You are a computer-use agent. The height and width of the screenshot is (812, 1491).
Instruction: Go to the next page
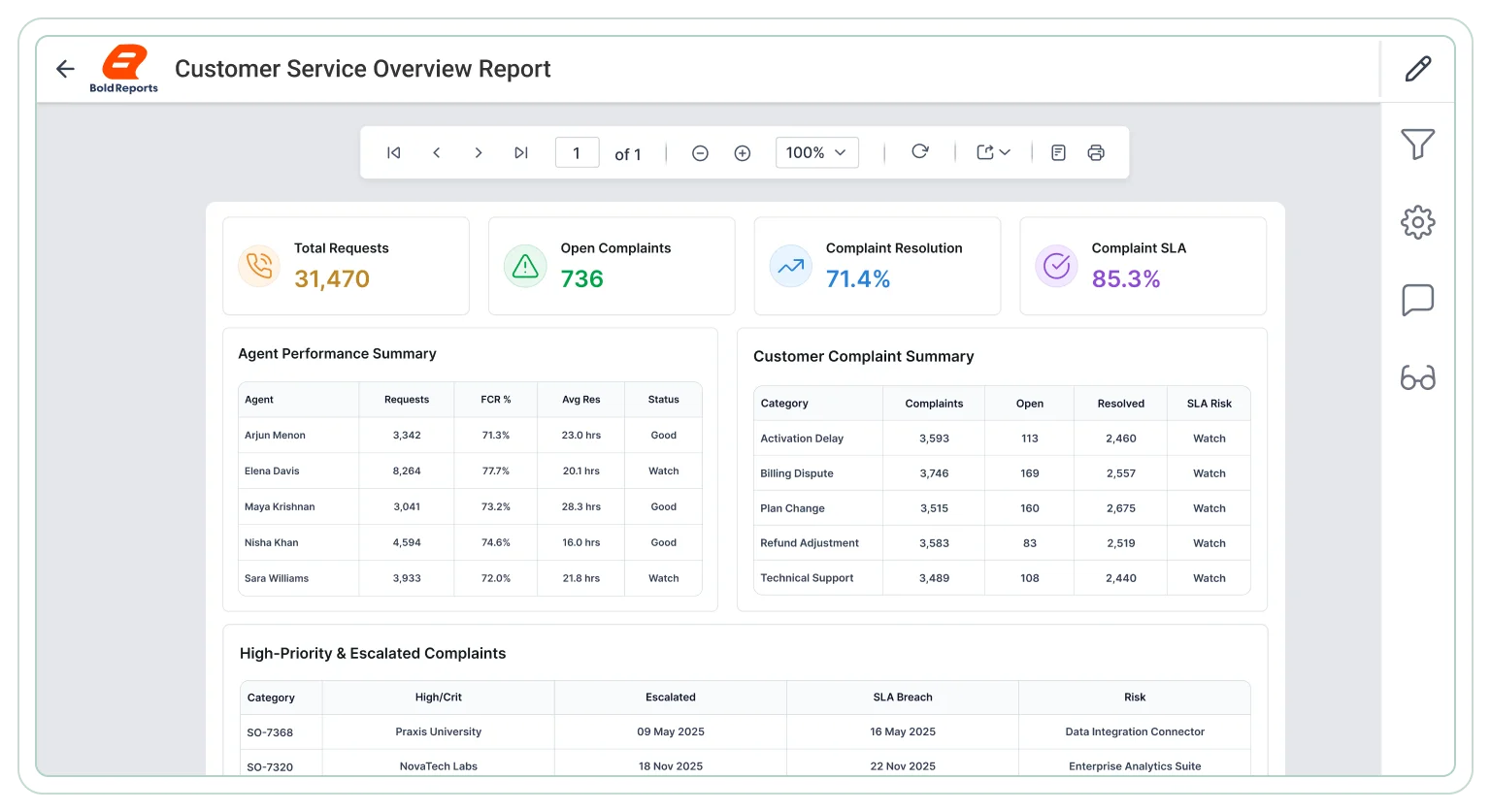pos(479,152)
